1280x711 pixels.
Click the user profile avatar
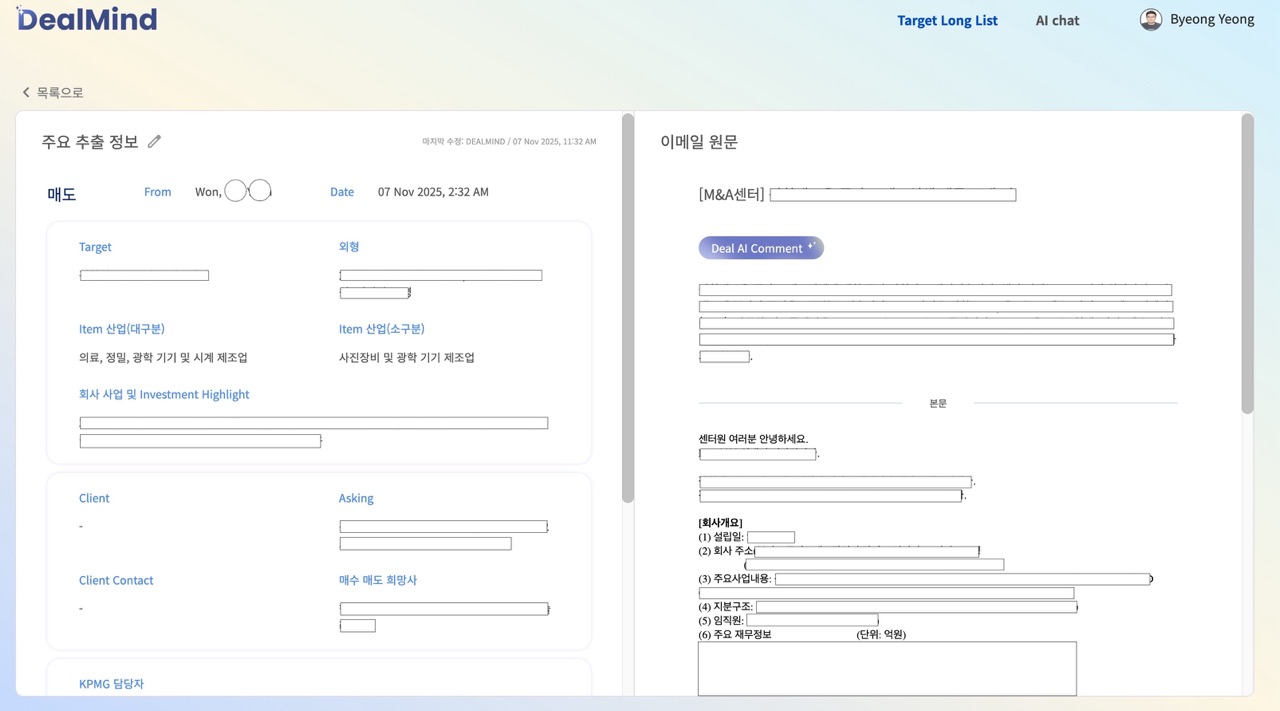click(x=1151, y=20)
